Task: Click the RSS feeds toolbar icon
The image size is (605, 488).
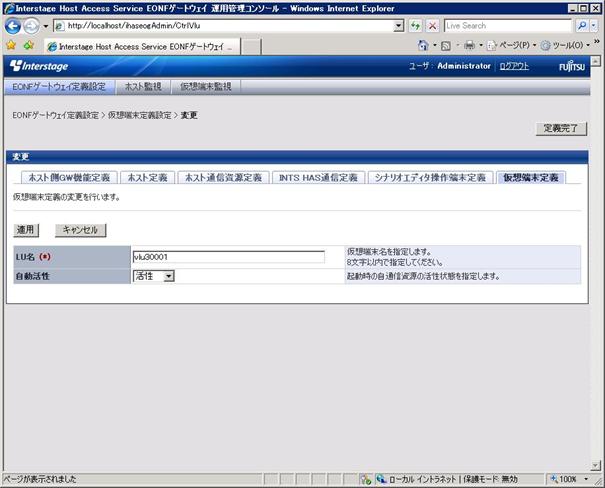Action: 446,46
